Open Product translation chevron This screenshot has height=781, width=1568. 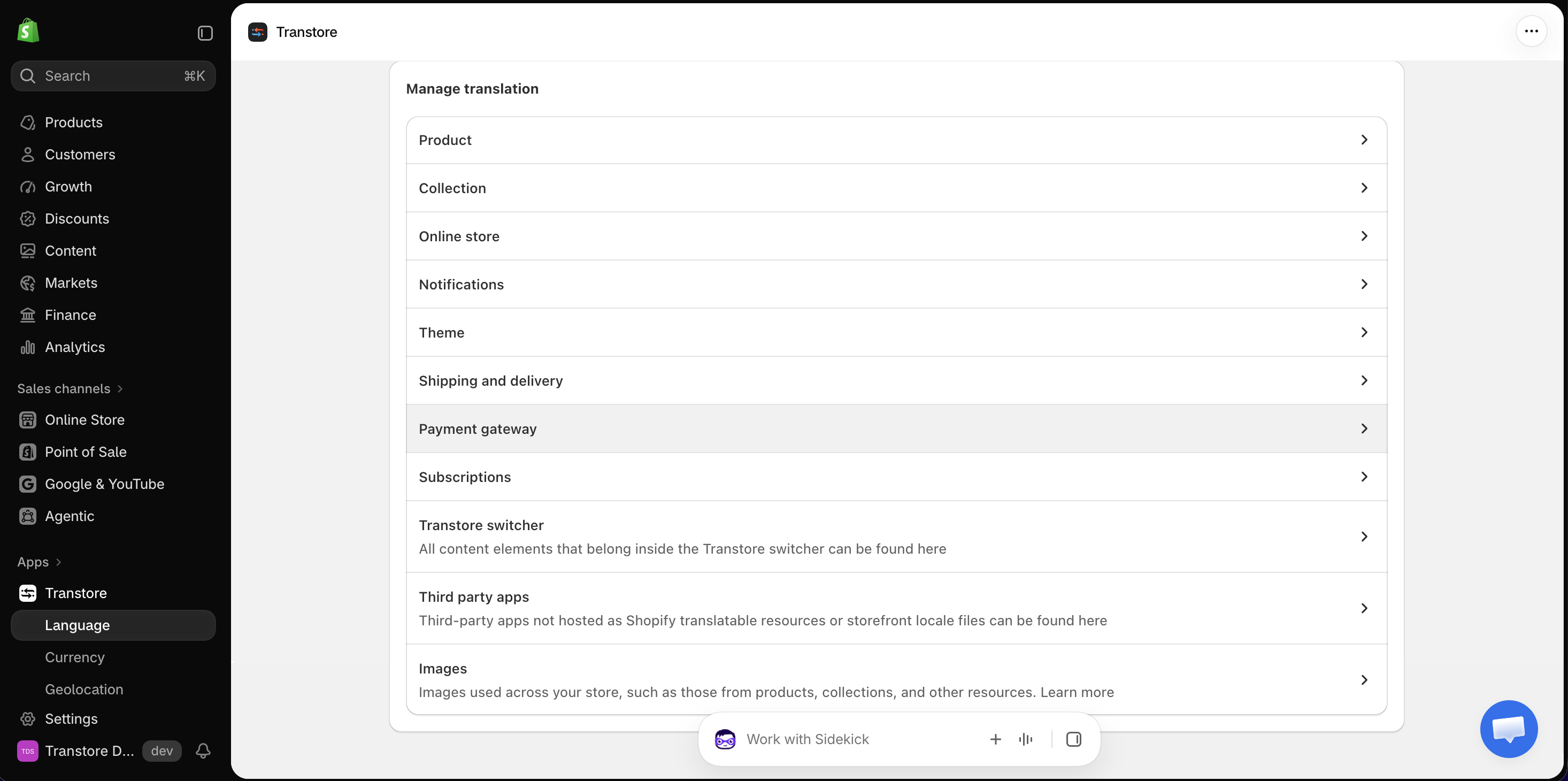[1364, 140]
